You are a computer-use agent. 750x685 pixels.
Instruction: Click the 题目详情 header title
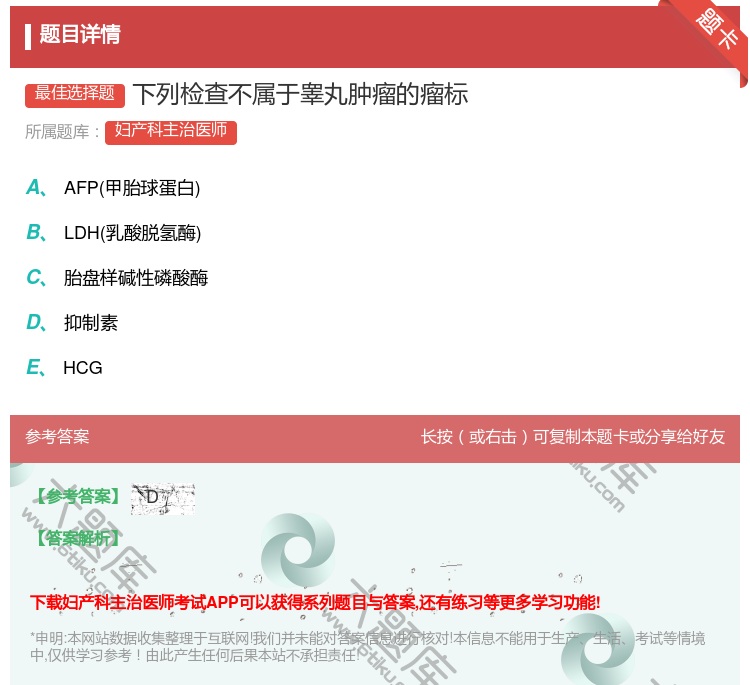pyautogui.click(x=80, y=34)
